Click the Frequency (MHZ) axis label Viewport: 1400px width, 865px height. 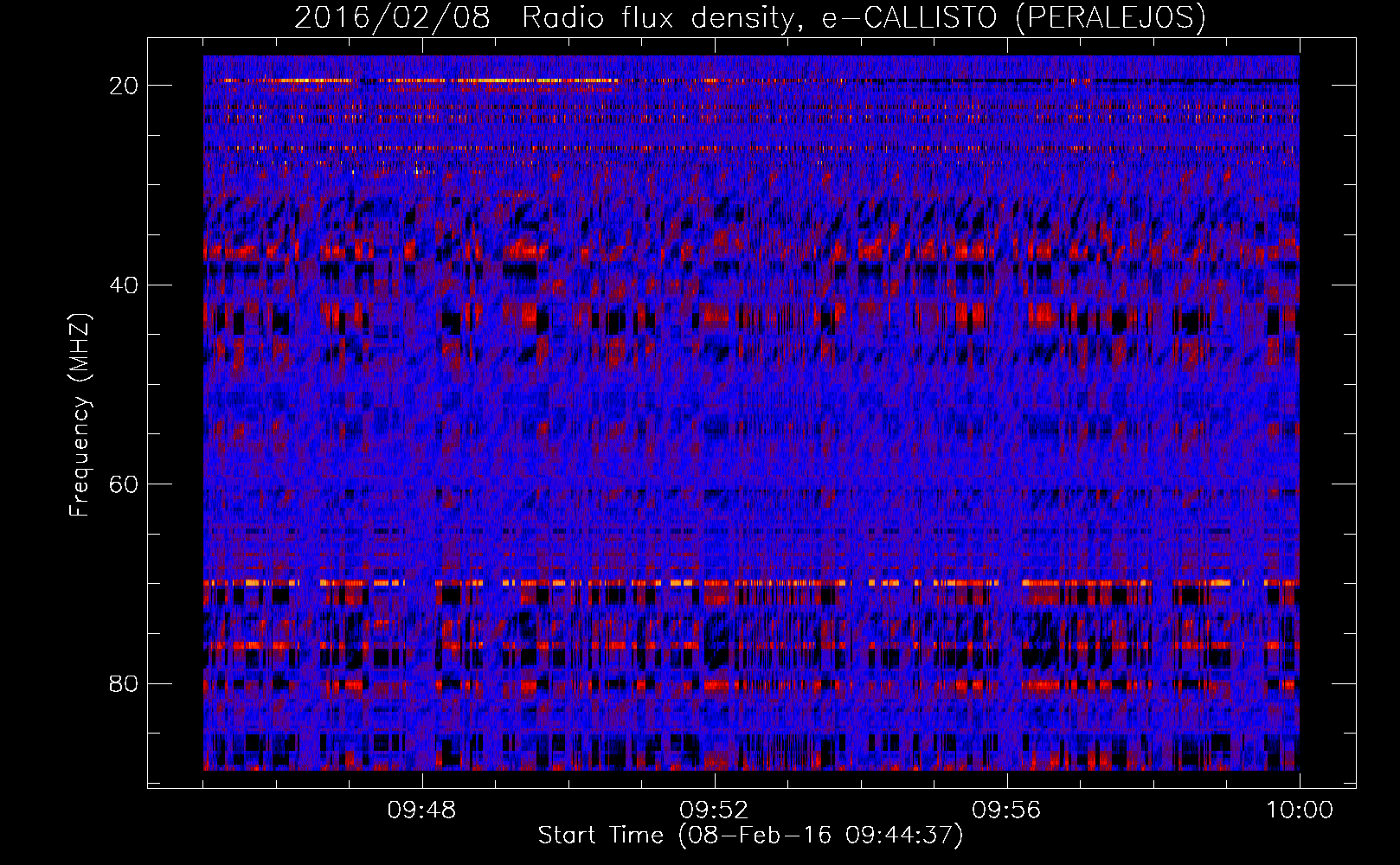(80, 415)
